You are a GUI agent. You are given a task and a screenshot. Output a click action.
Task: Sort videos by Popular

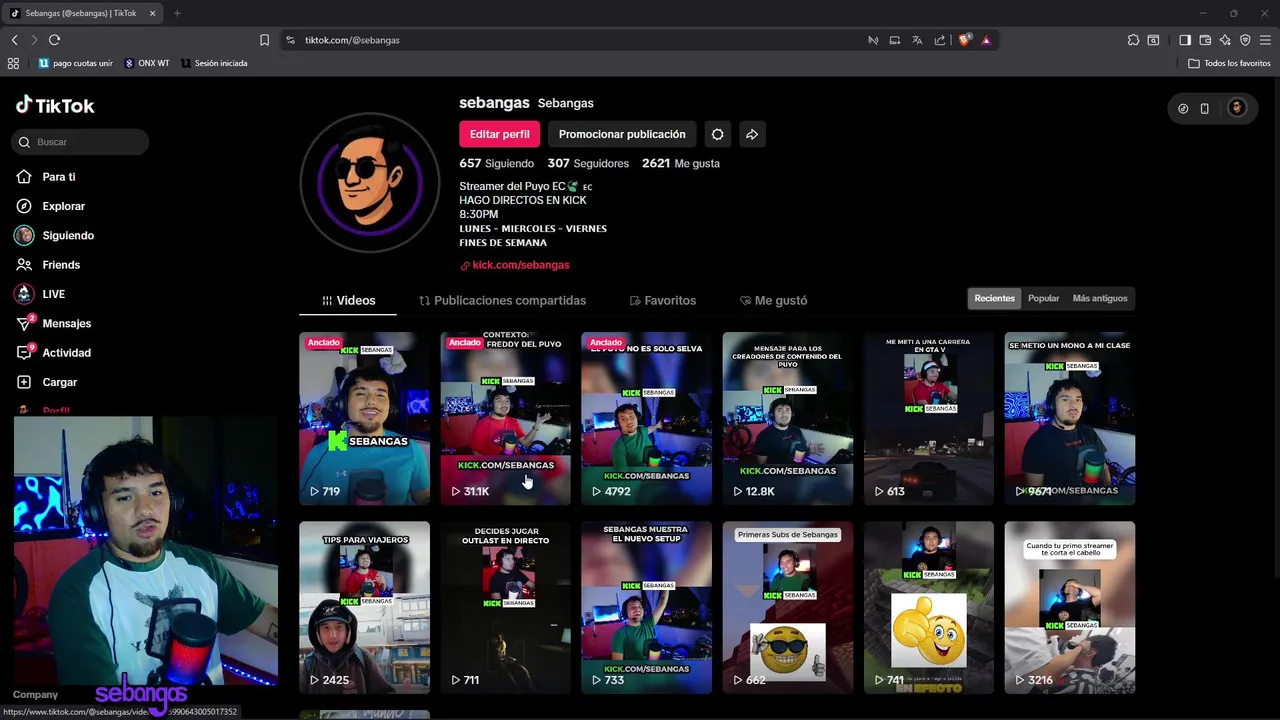coord(1043,298)
